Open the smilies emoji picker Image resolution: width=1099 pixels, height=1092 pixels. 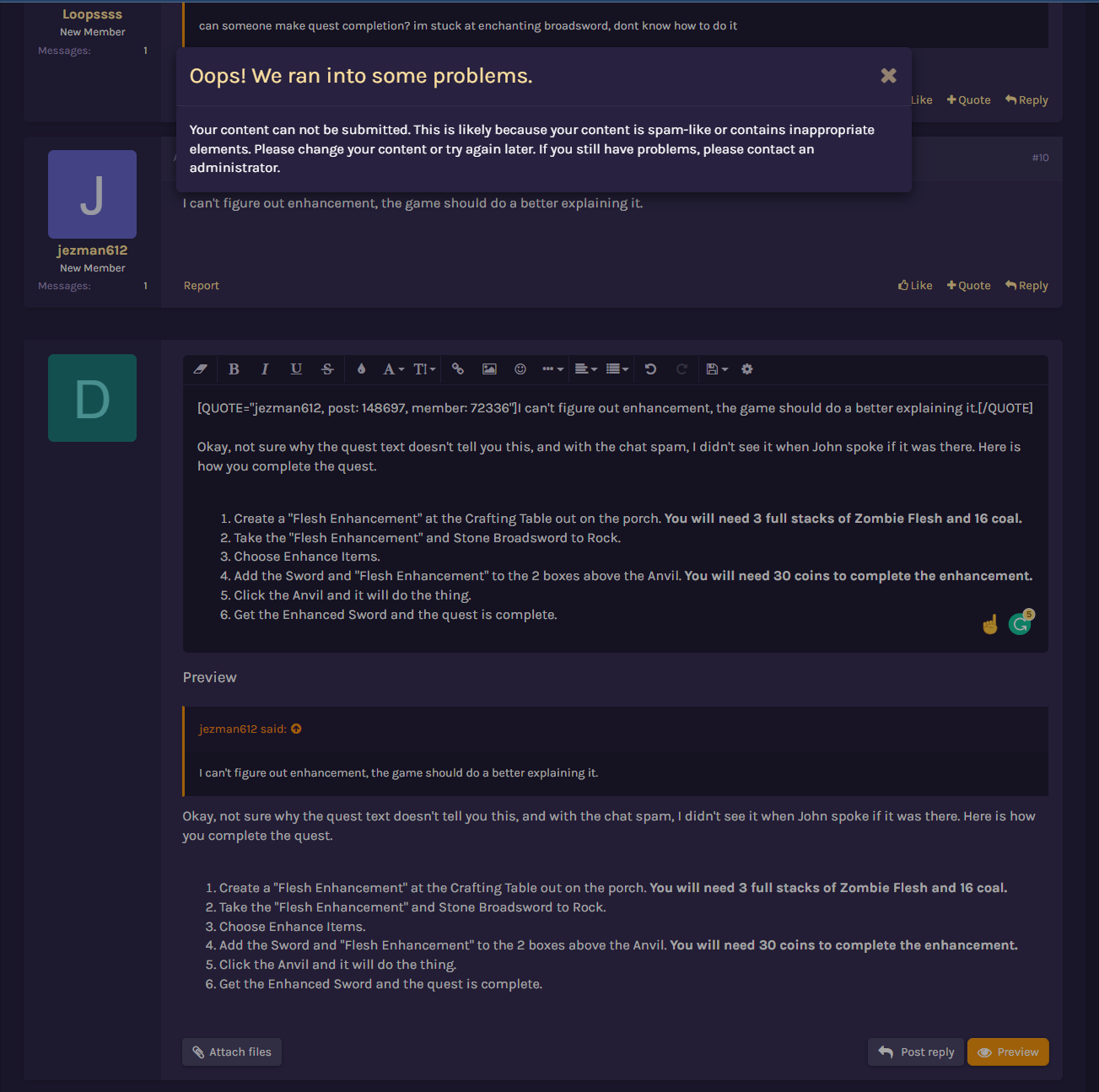click(x=520, y=369)
